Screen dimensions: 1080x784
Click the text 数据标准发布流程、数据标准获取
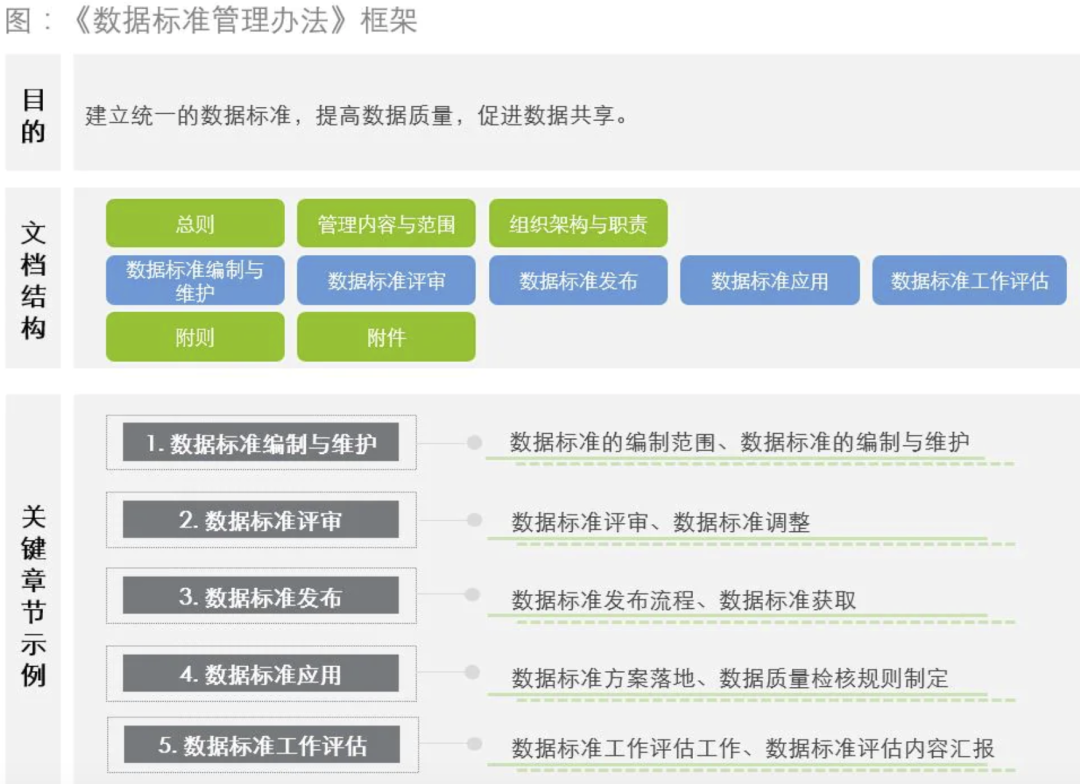684,600
